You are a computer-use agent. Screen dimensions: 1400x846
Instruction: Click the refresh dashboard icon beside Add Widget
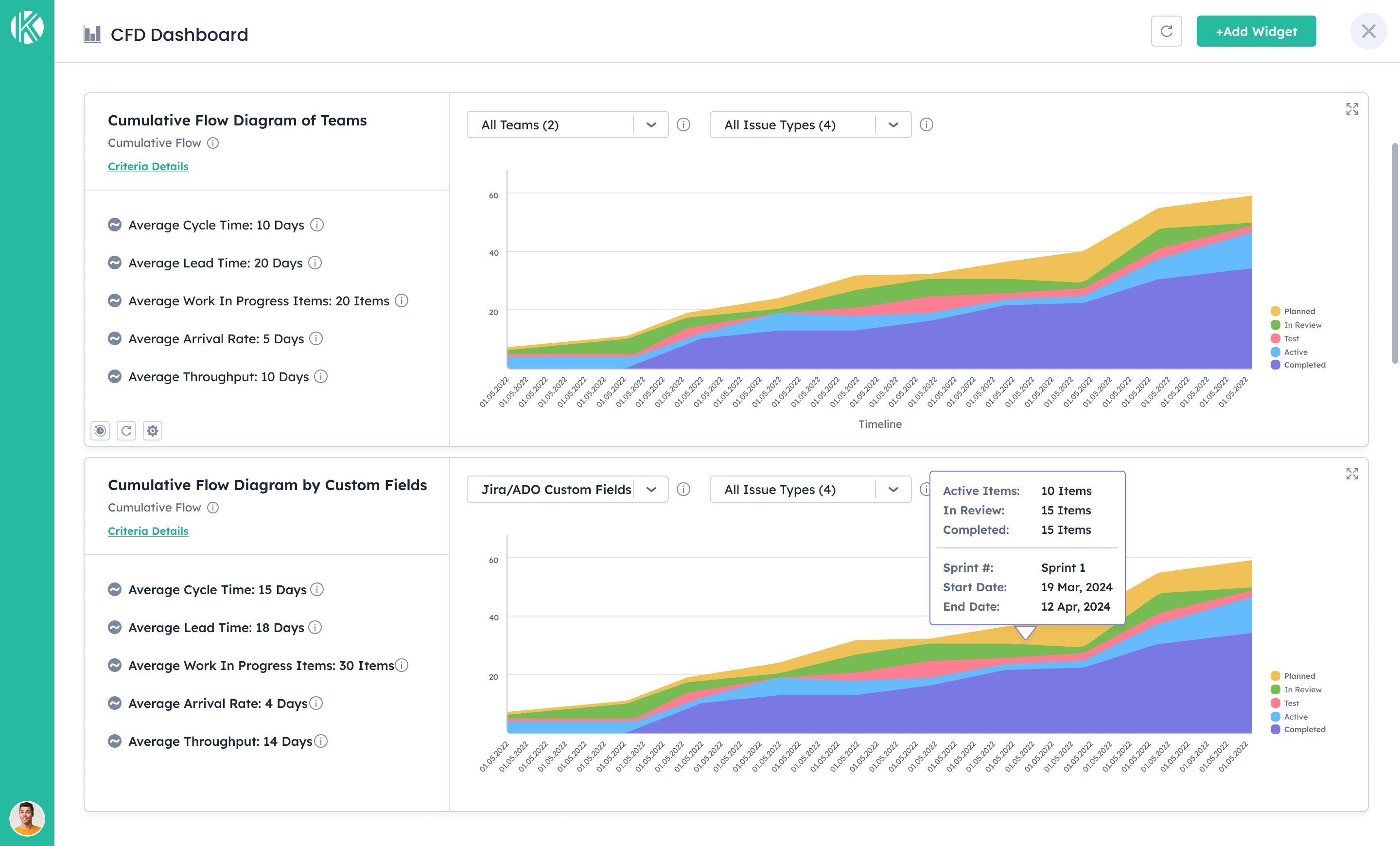[1166, 31]
